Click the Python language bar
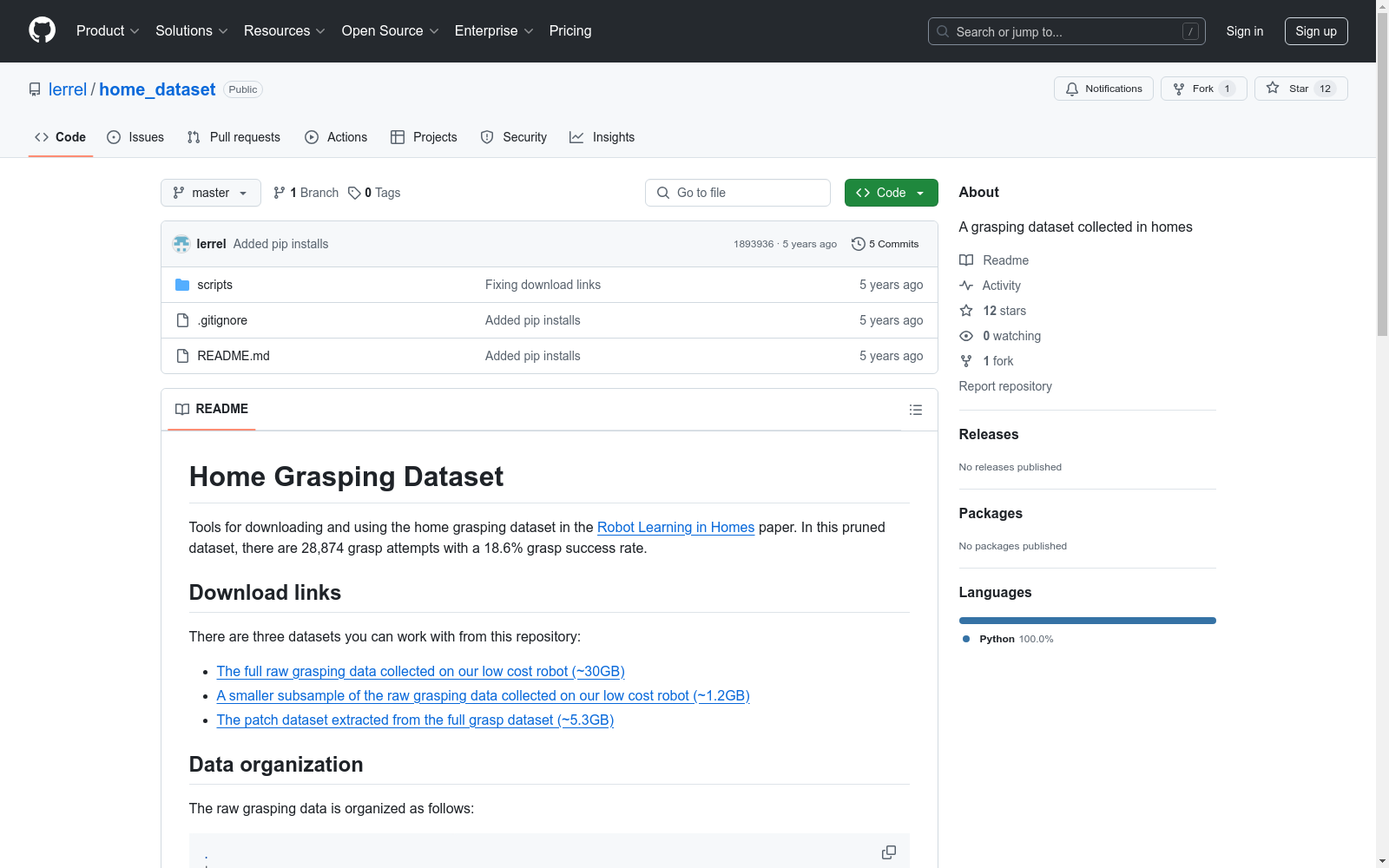Image resolution: width=1389 pixels, height=868 pixels. pos(1088,621)
